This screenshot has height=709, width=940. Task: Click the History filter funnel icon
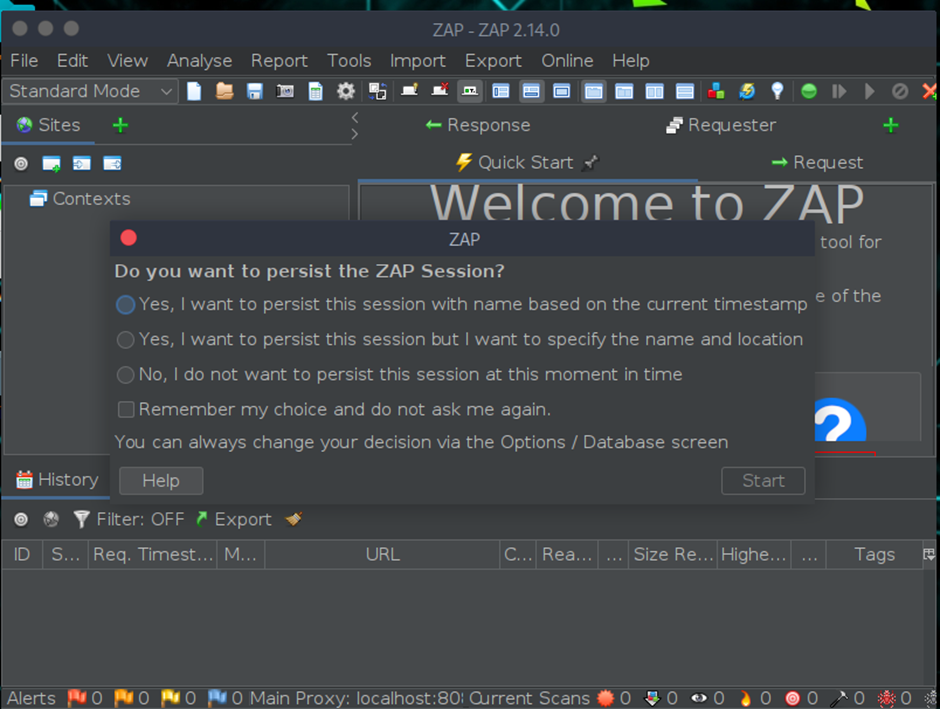[81, 519]
